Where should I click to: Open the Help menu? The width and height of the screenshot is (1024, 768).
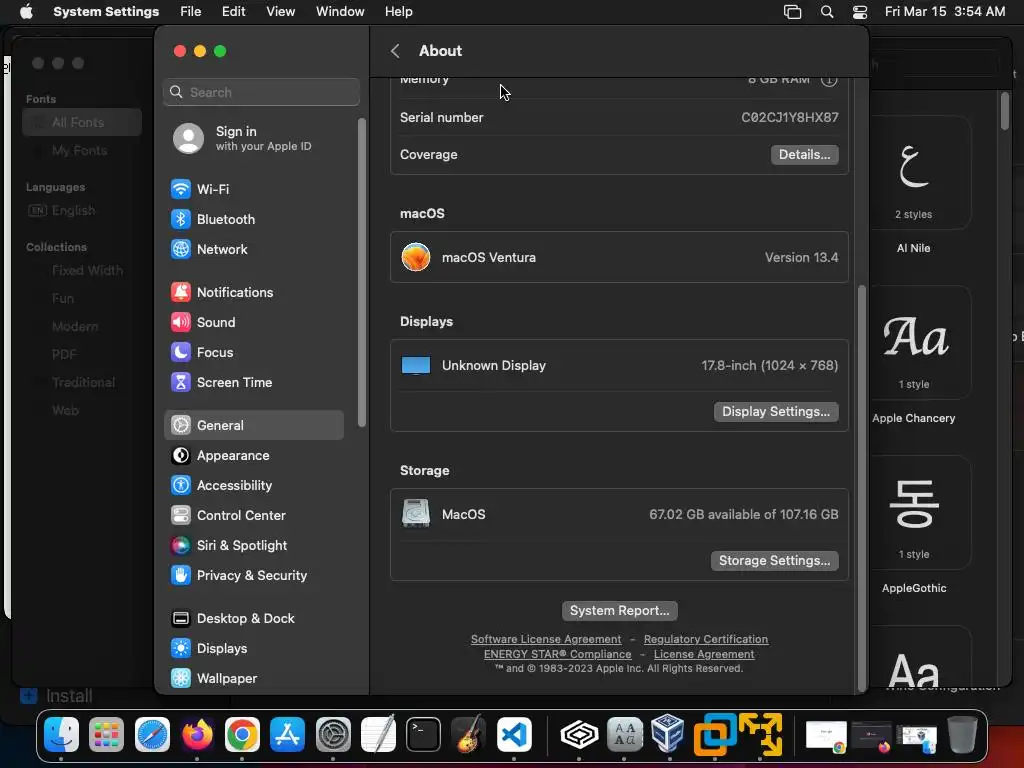[x=398, y=12]
